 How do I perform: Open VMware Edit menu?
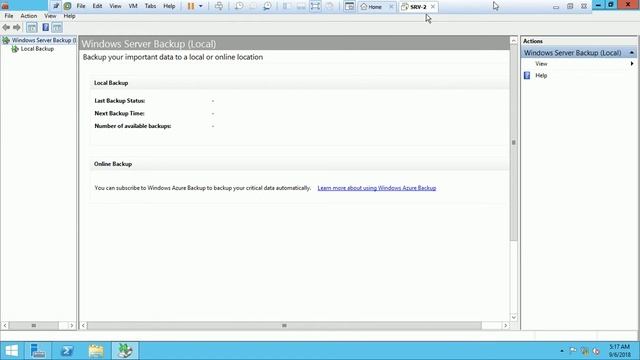point(97,6)
